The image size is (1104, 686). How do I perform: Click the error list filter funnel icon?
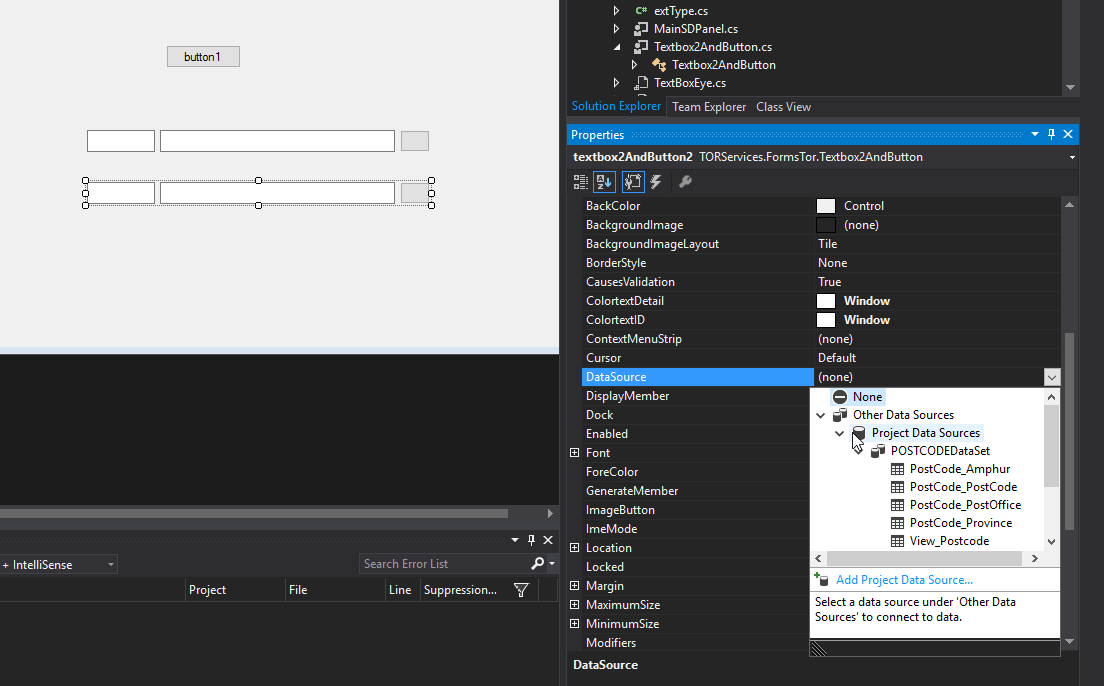(x=521, y=590)
